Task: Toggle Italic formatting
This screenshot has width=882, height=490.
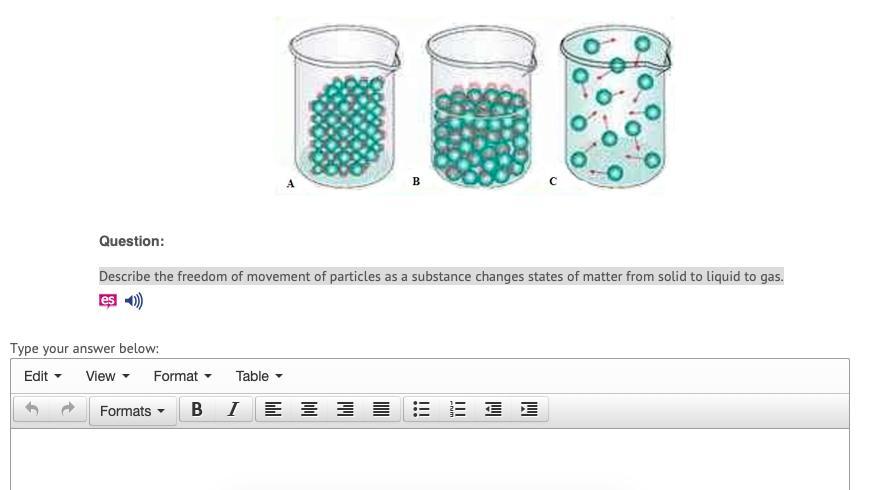Action: click(x=233, y=410)
